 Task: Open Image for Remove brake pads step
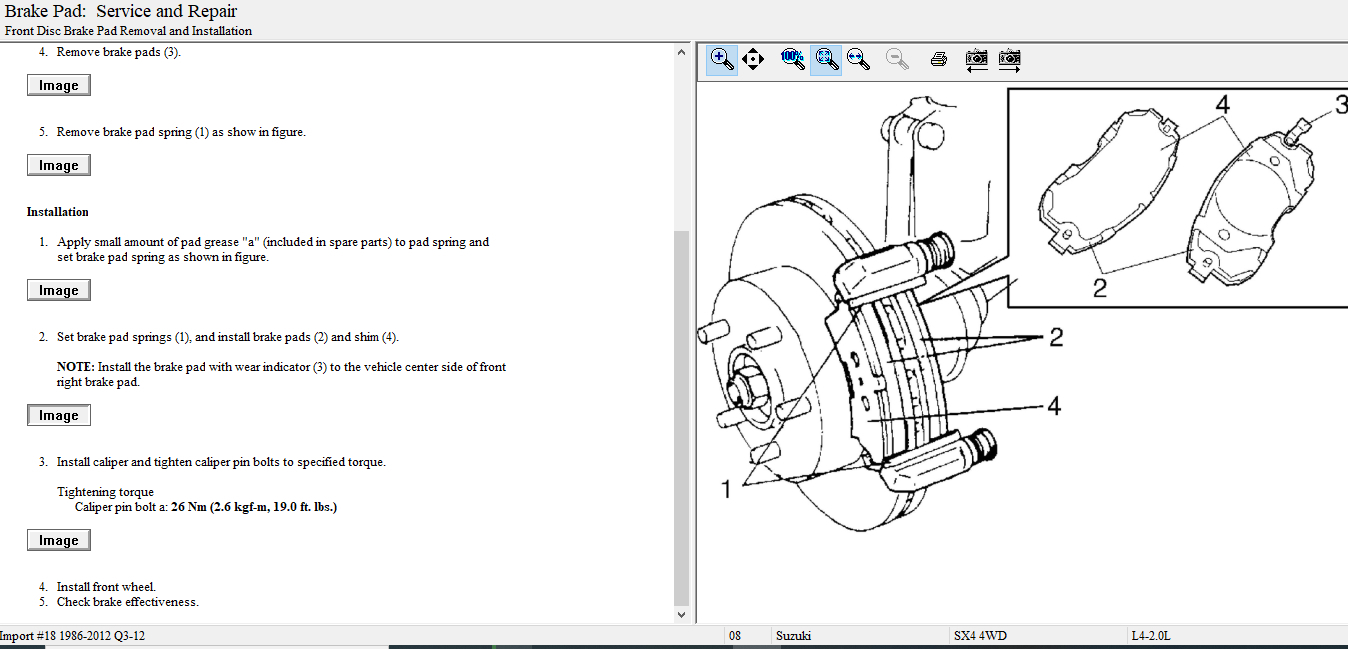[59, 86]
